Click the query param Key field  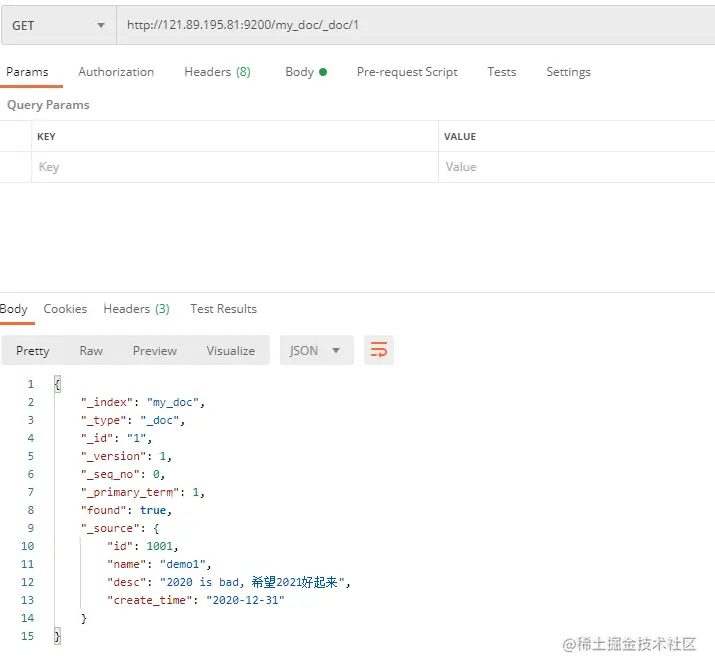(x=235, y=167)
